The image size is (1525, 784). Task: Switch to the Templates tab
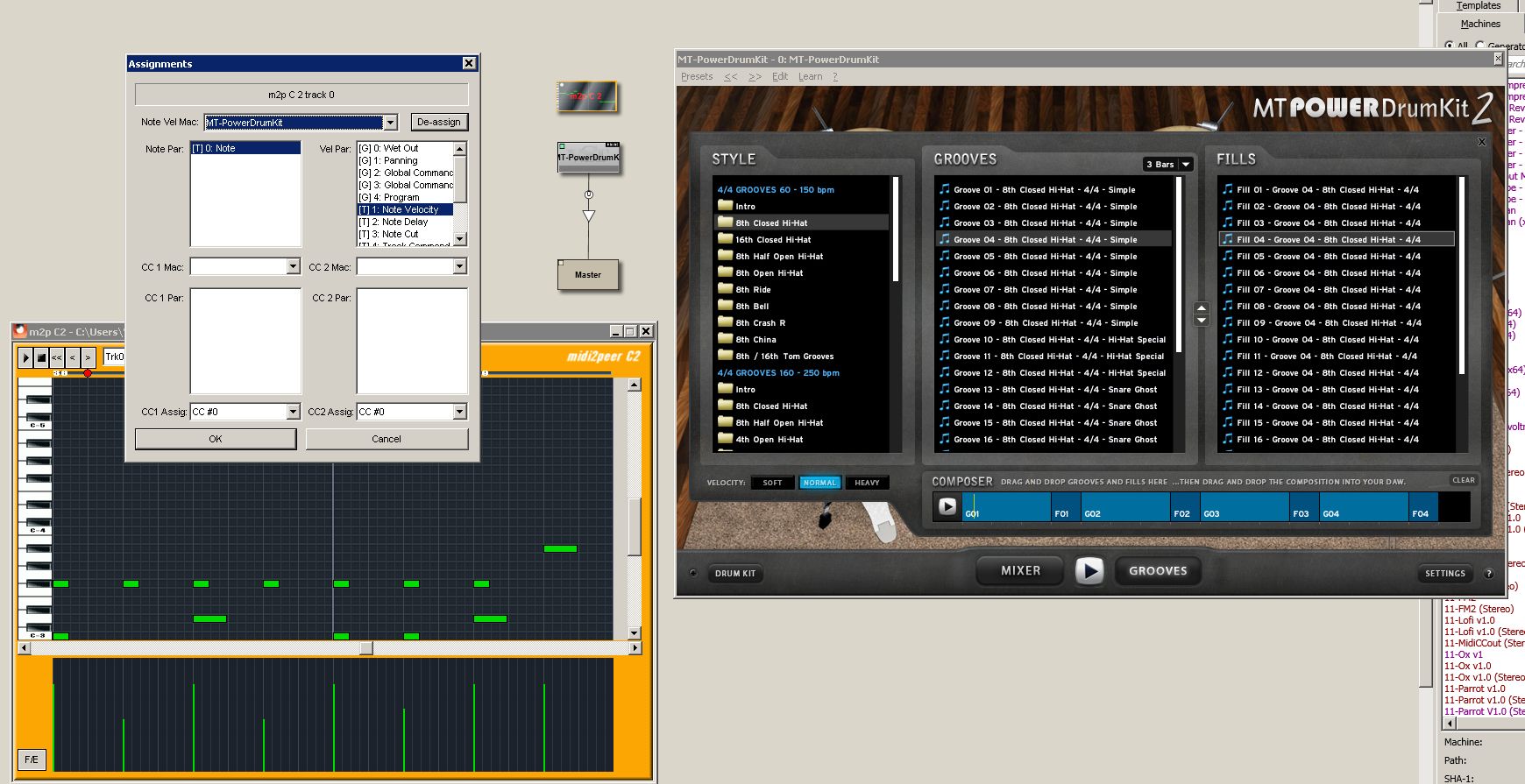1479,5
